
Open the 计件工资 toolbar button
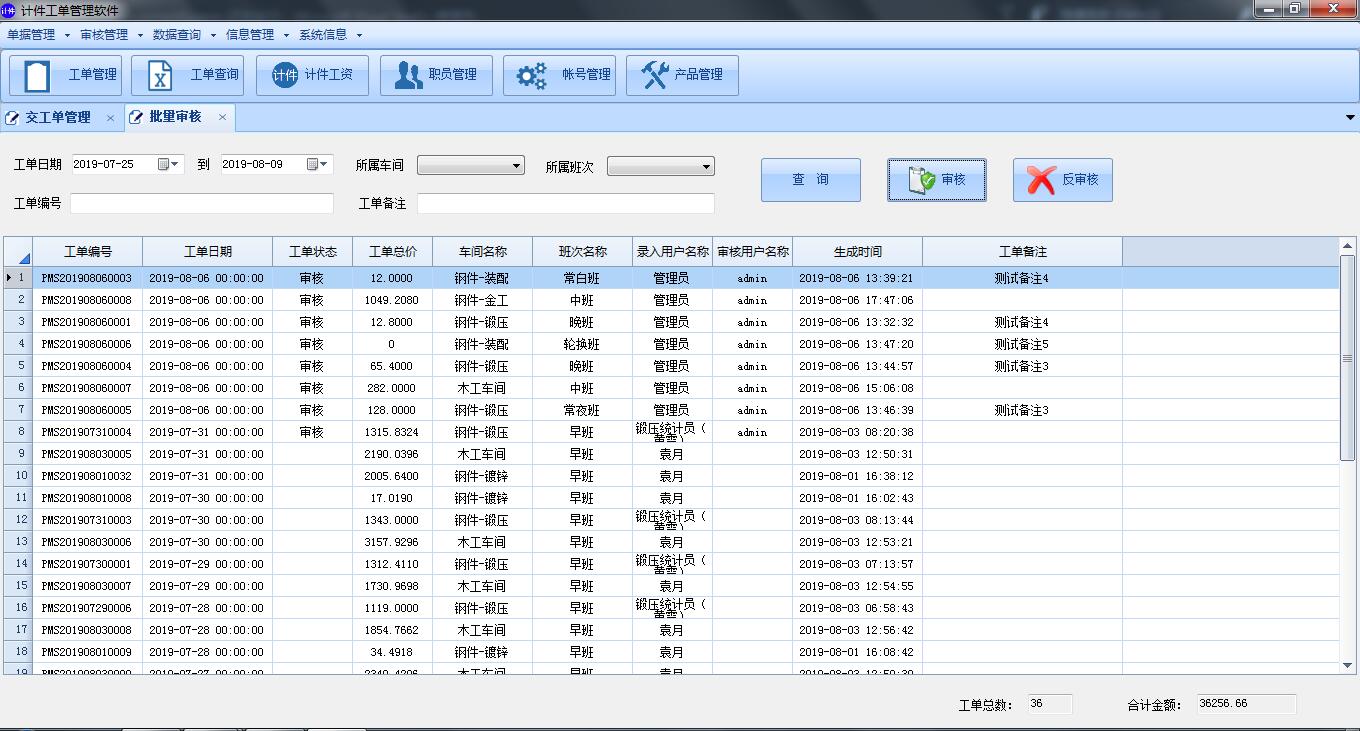click(312, 75)
